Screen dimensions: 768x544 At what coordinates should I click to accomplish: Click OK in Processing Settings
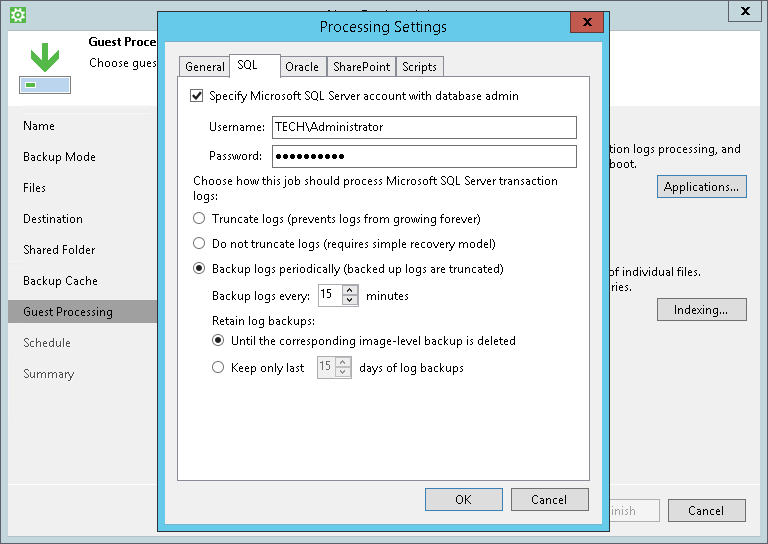[463, 499]
